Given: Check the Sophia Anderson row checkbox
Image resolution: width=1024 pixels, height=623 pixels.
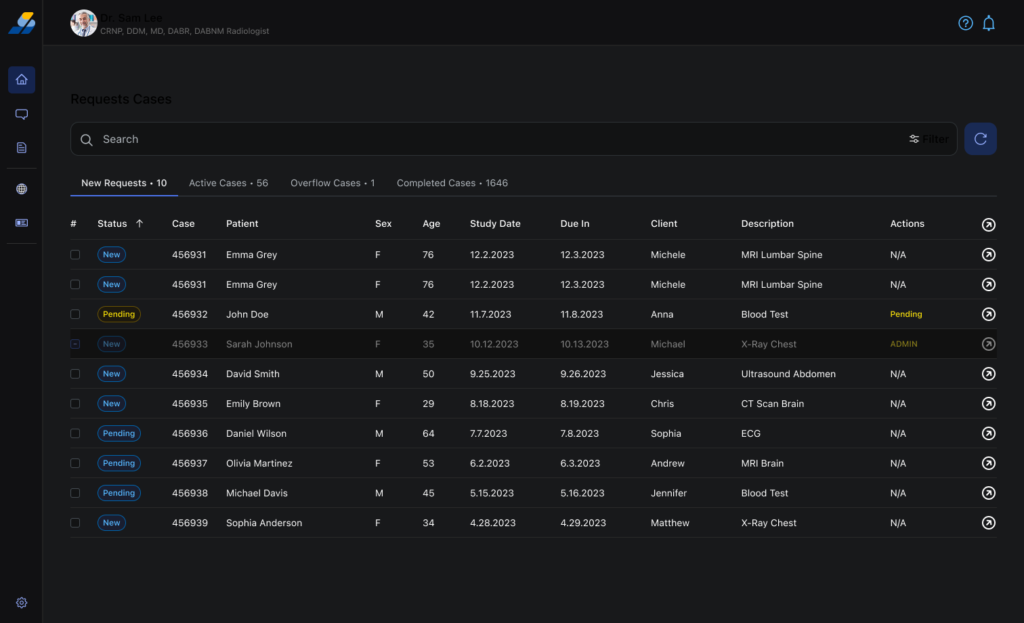Looking at the screenshot, I should coord(75,523).
